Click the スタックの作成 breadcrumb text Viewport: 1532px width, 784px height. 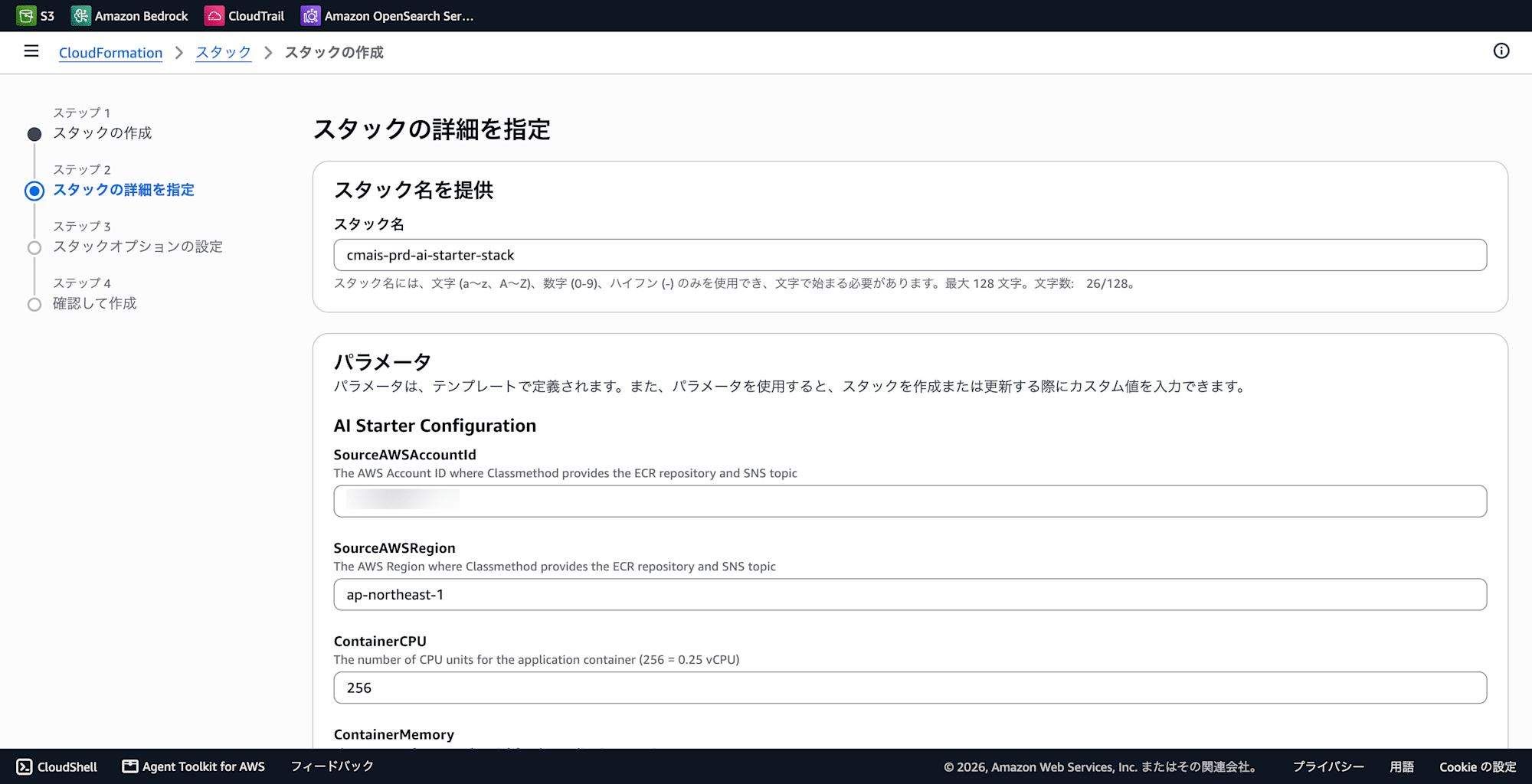(334, 53)
